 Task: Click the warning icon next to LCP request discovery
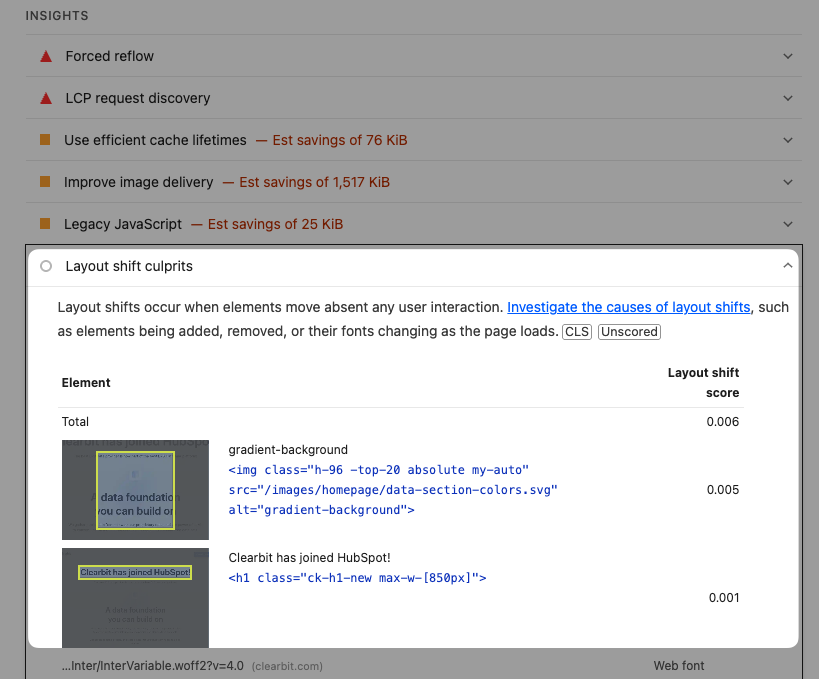pyautogui.click(x=46, y=98)
